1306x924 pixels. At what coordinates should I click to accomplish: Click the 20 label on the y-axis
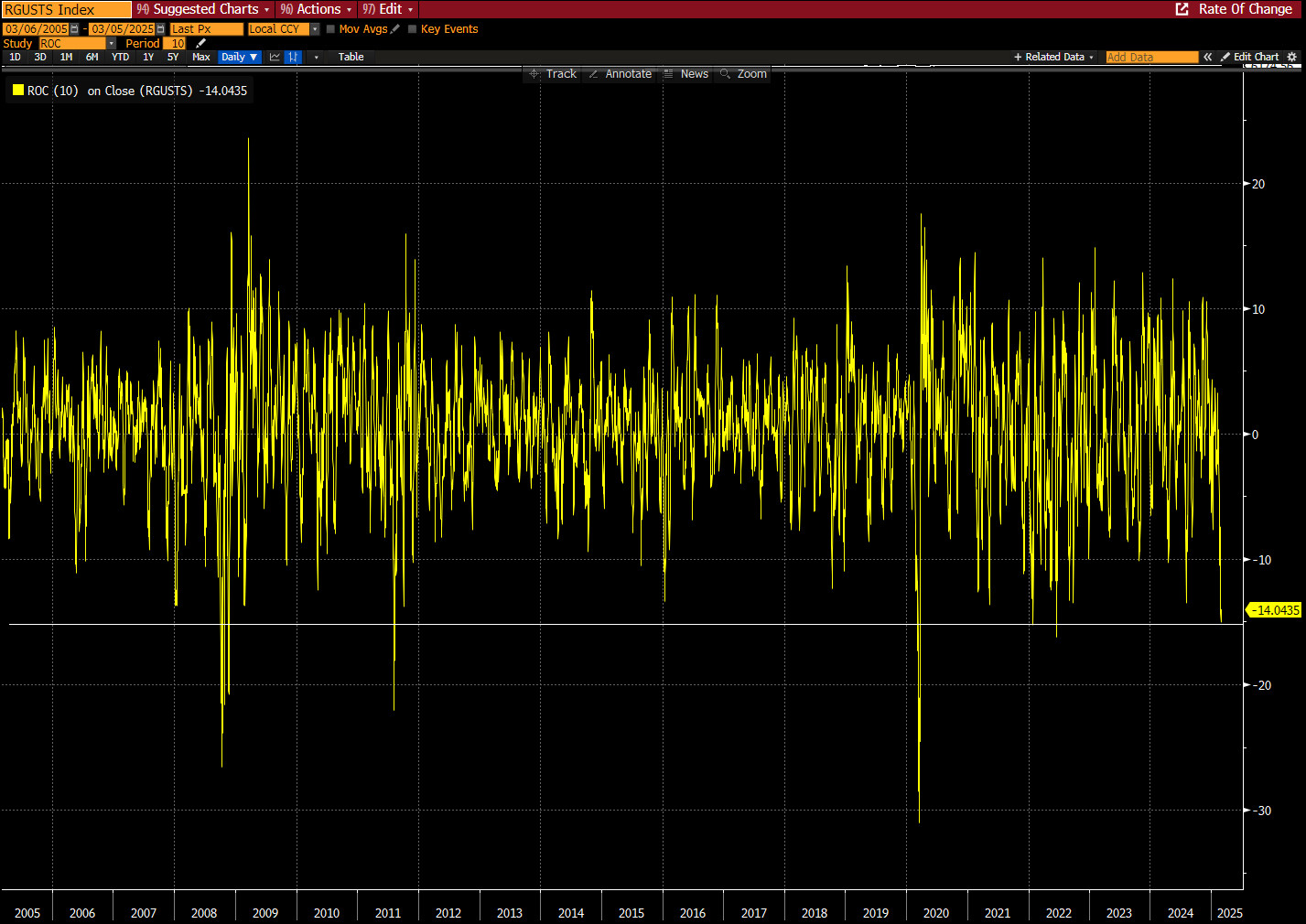1258,184
